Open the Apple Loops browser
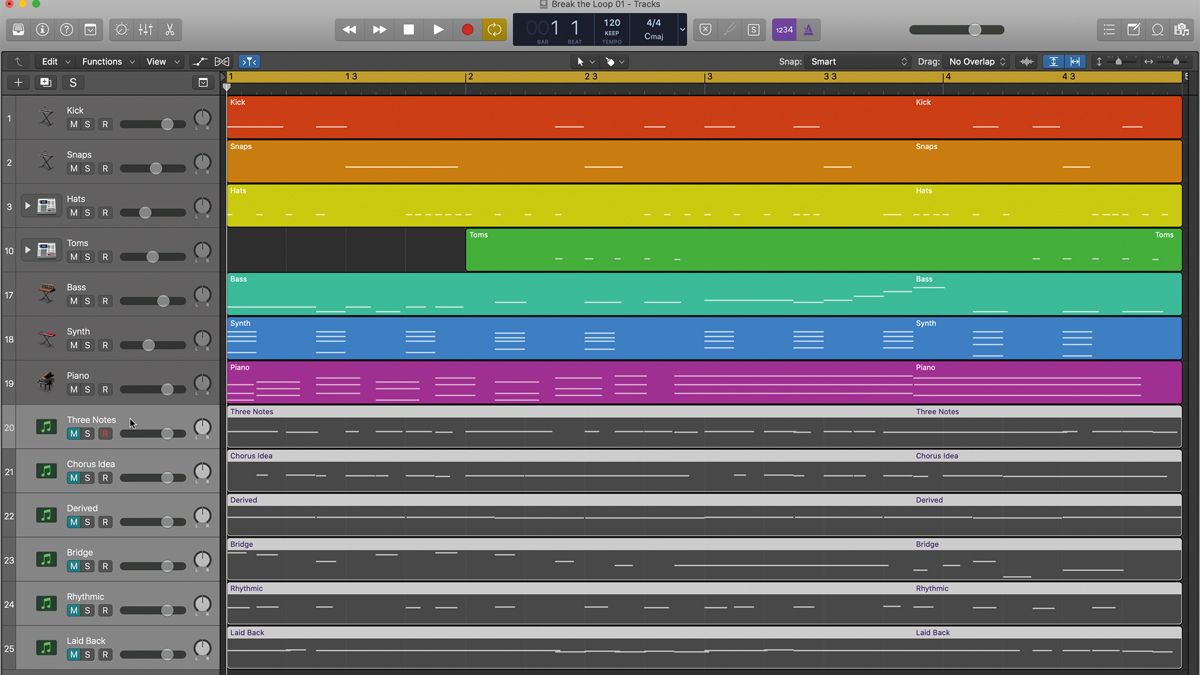The height and width of the screenshot is (675, 1200). [1158, 29]
